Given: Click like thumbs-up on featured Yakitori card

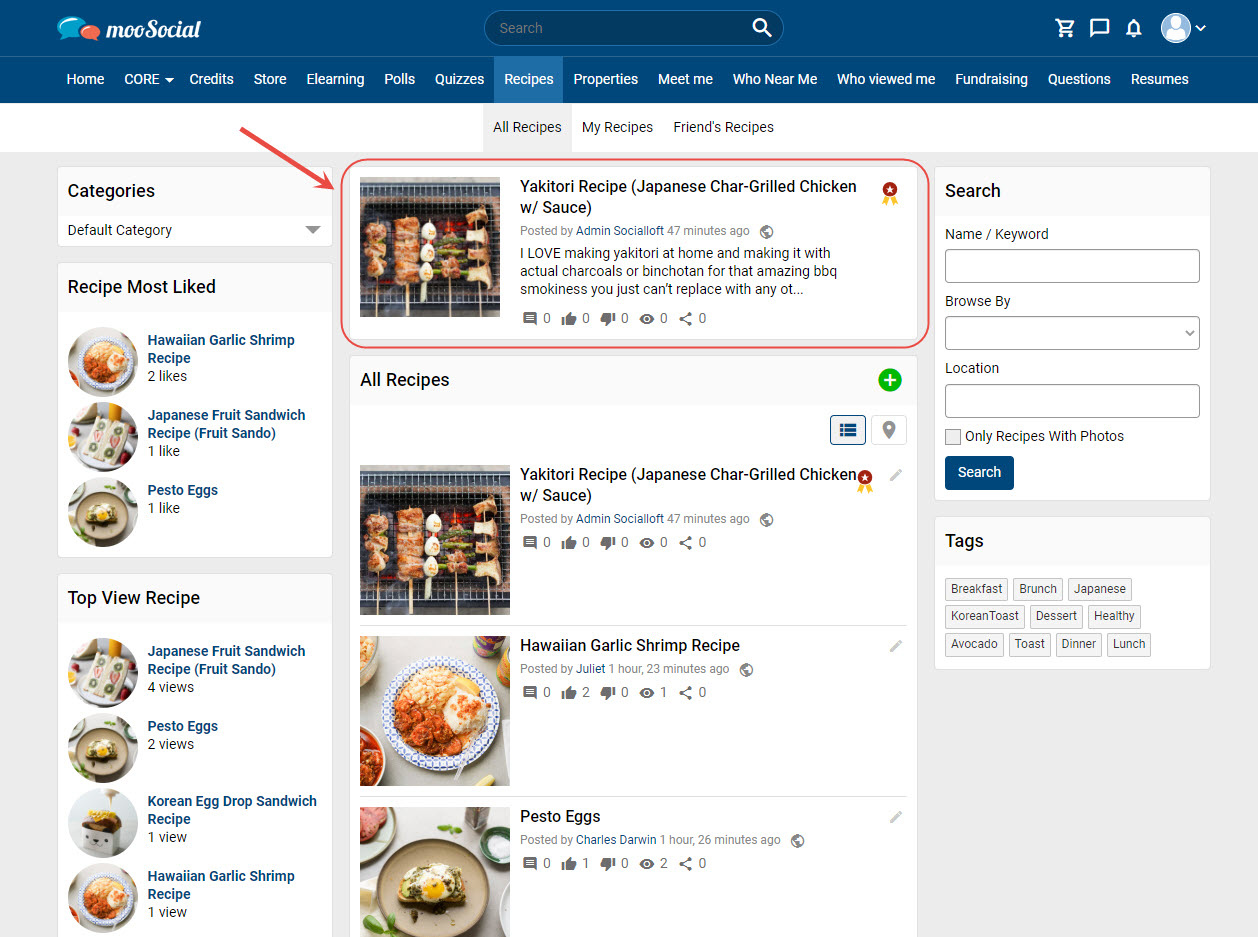Looking at the screenshot, I should coord(569,318).
